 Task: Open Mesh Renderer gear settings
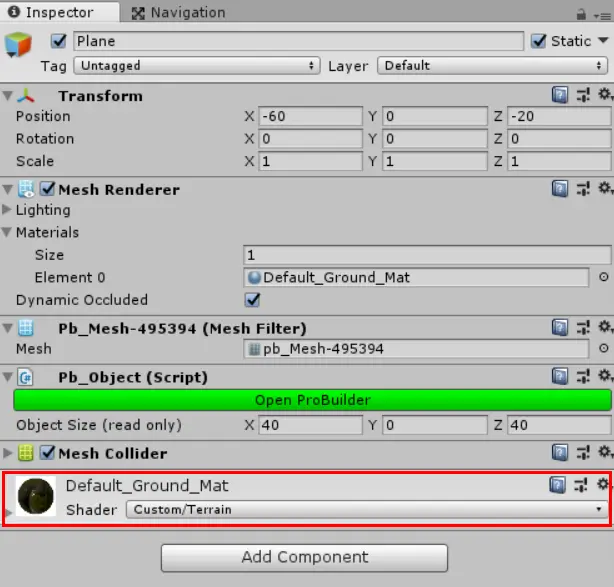coord(605,188)
